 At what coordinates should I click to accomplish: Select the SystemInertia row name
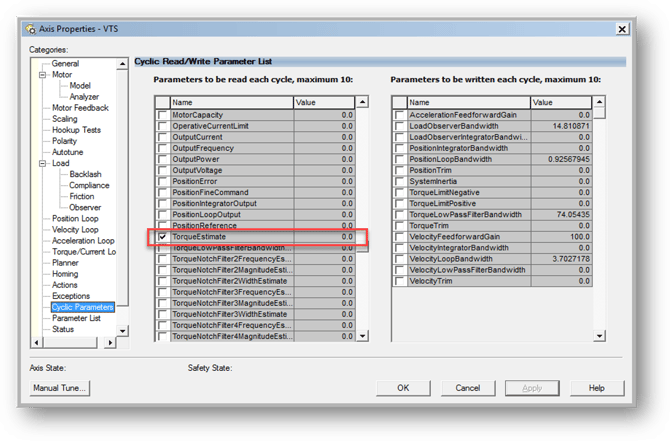pyautogui.click(x=433, y=181)
